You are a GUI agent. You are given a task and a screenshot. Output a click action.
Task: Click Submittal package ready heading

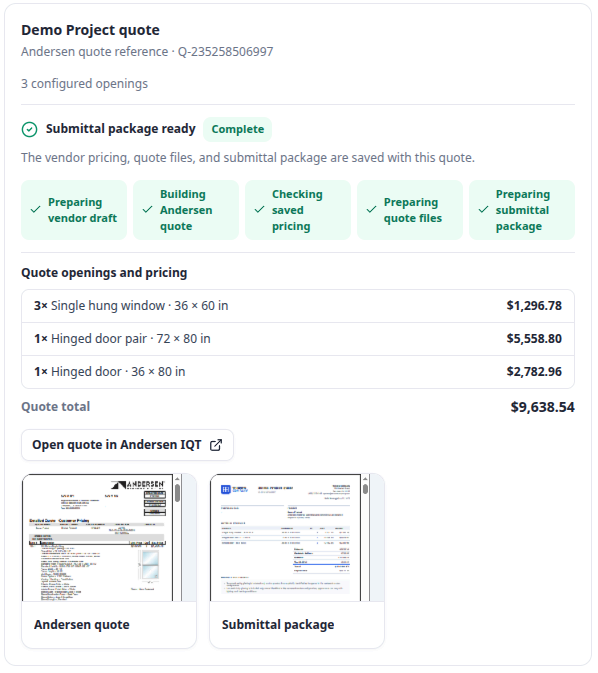[x=121, y=129]
